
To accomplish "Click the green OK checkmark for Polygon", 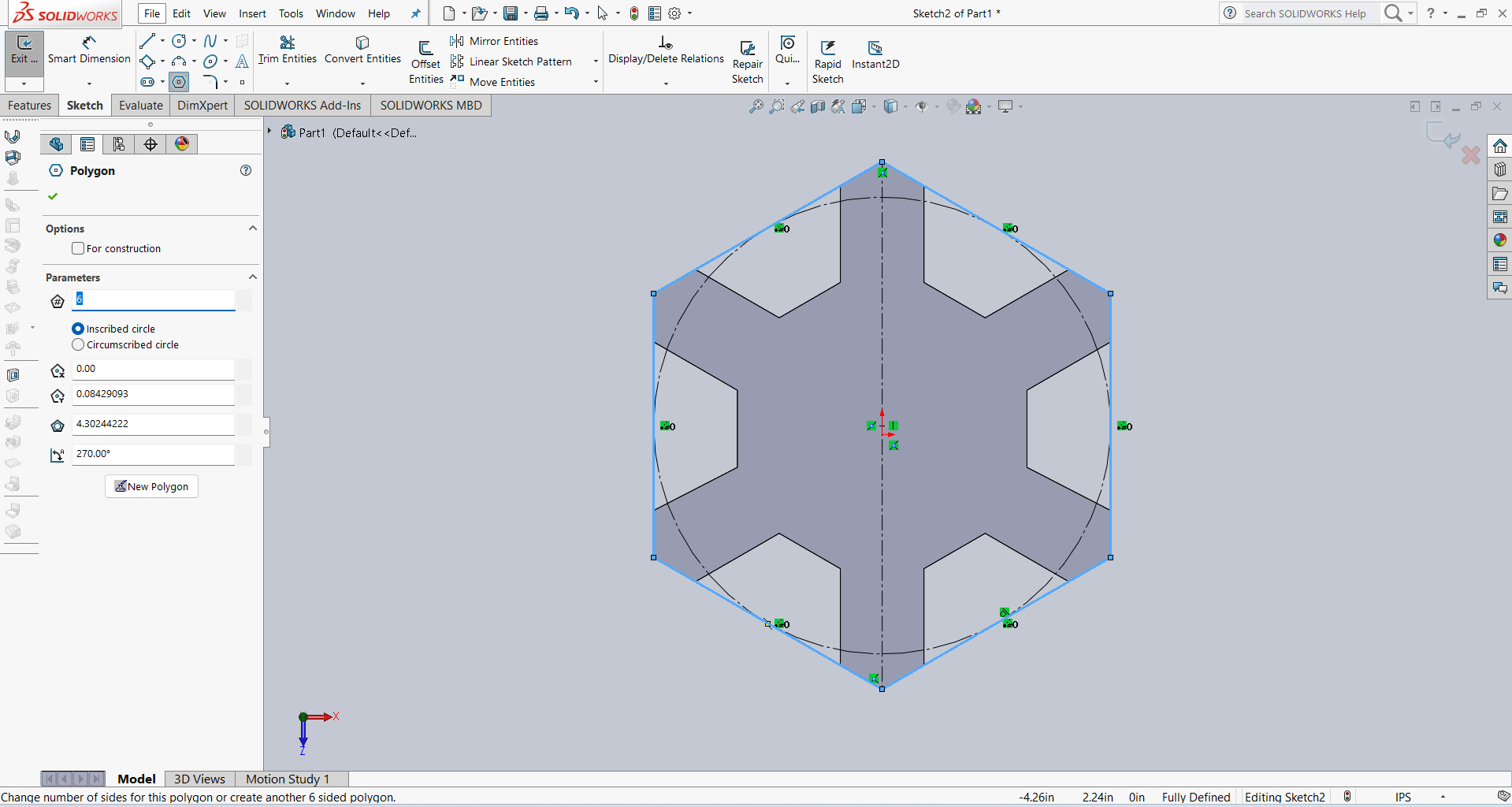I will 53,196.
